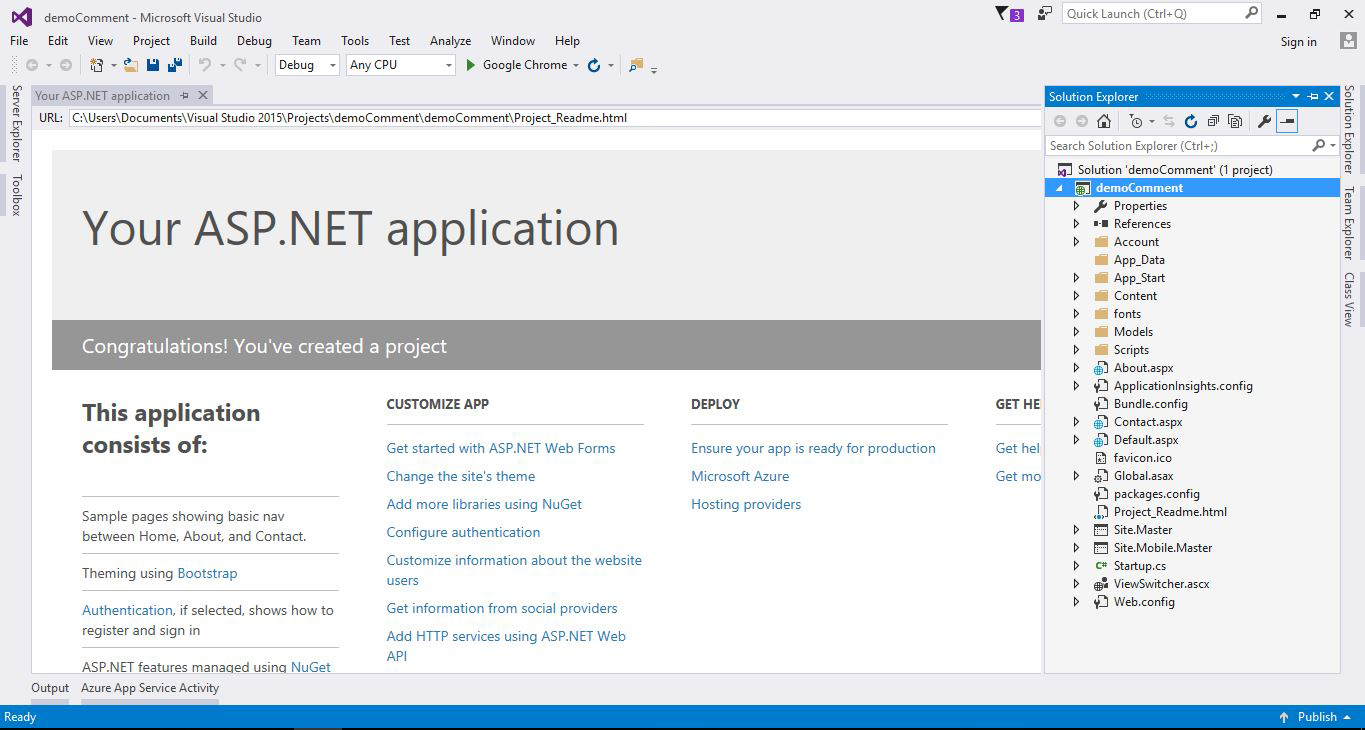1365x730 pixels.
Task: Click the Find in Files toolbar icon
Action: [x=635, y=65]
